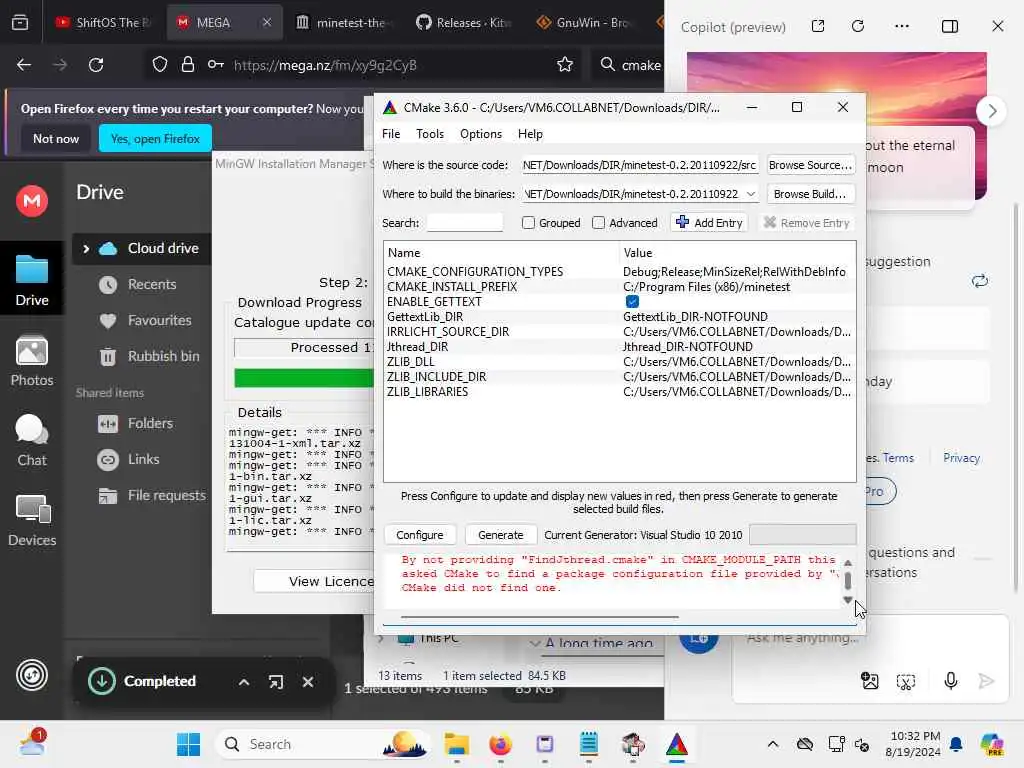This screenshot has height=768, width=1024.
Task: Select the GettextLib_DIR entry
Action: (x=620, y=317)
